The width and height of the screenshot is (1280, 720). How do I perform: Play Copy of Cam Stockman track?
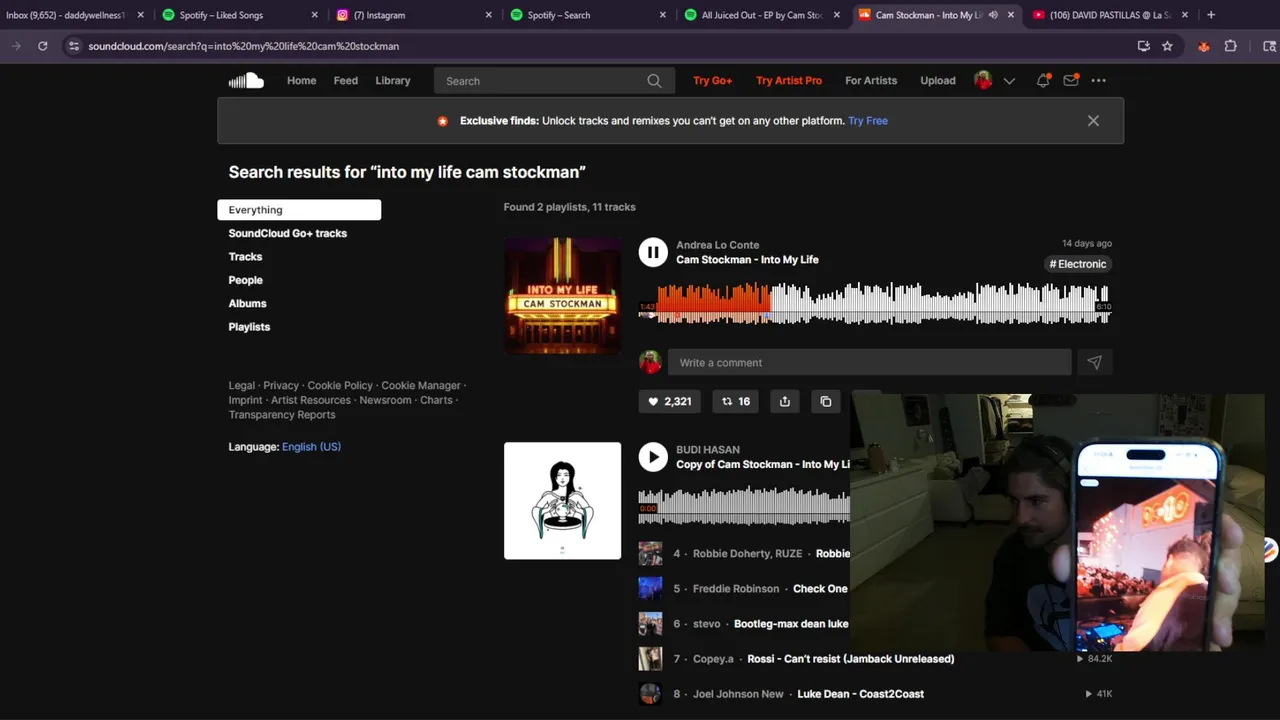(653, 457)
